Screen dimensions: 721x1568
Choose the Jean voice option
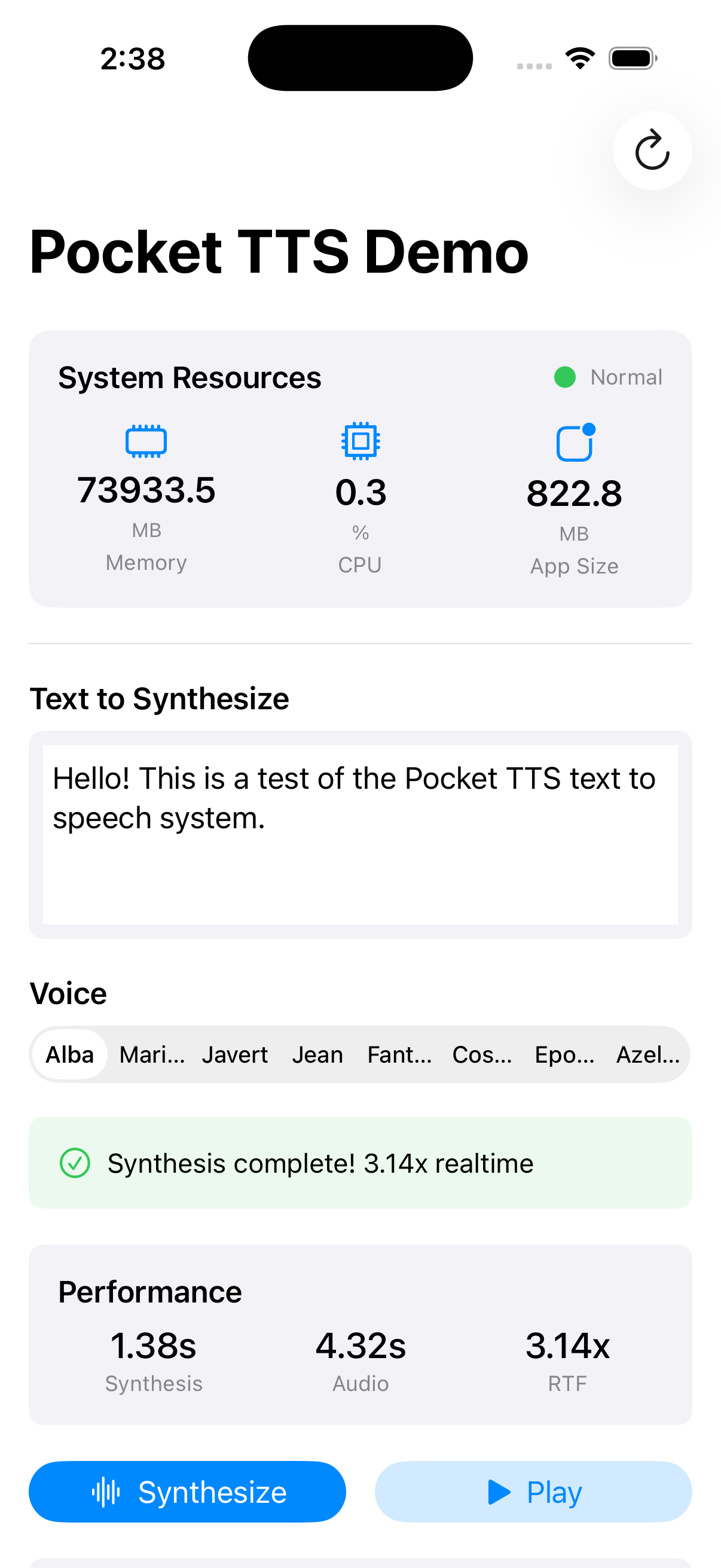(317, 1055)
